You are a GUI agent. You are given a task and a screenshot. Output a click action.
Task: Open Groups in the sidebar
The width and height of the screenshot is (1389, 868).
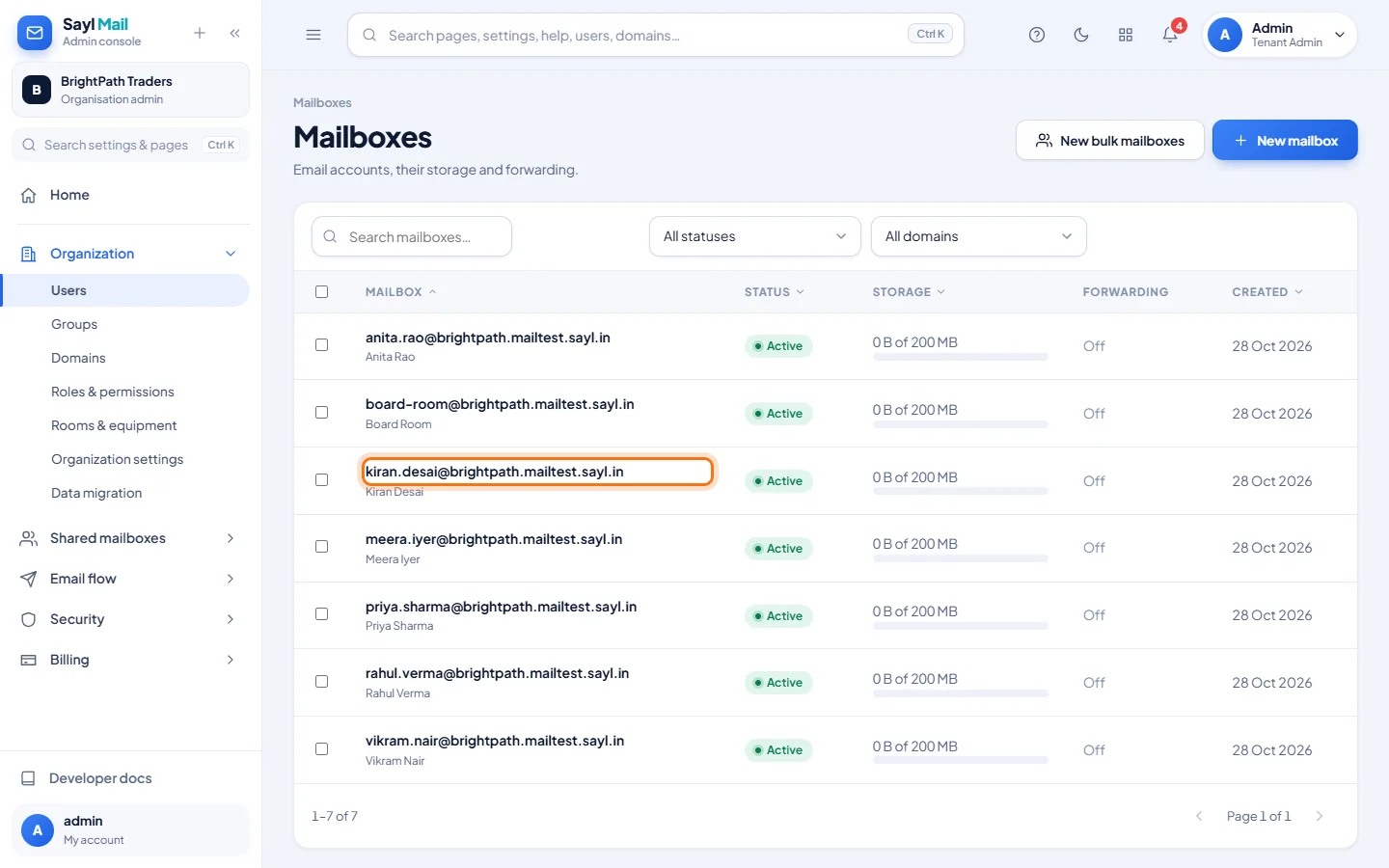click(74, 324)
